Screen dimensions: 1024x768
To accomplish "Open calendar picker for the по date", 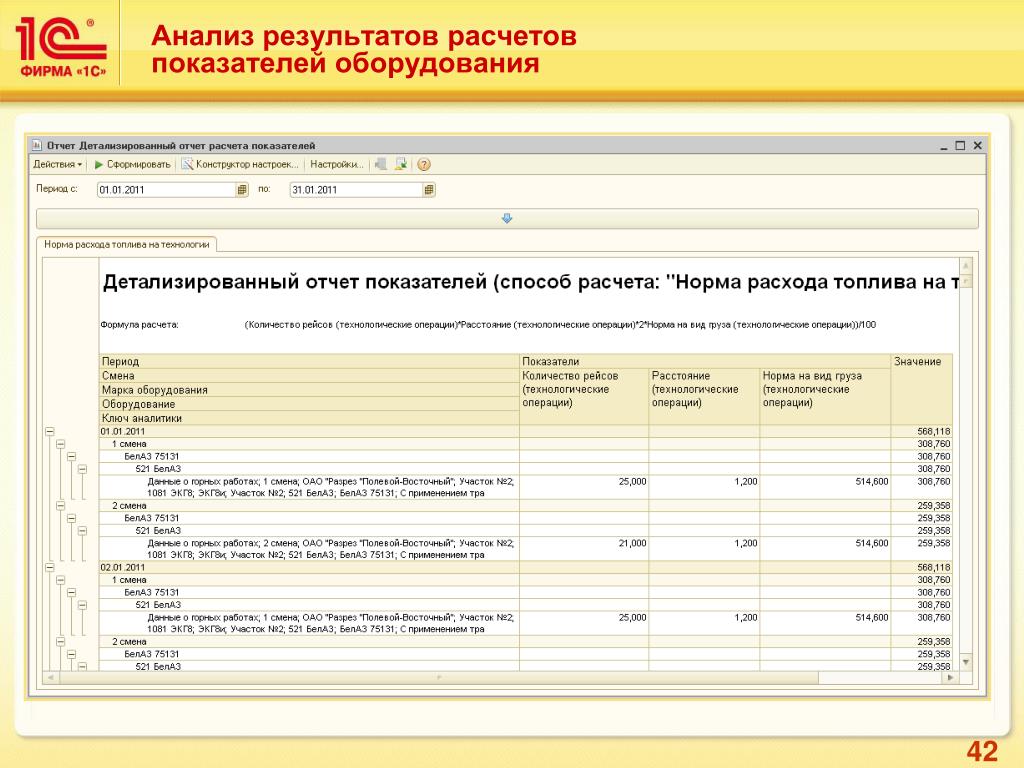I will tap(429, 190).
